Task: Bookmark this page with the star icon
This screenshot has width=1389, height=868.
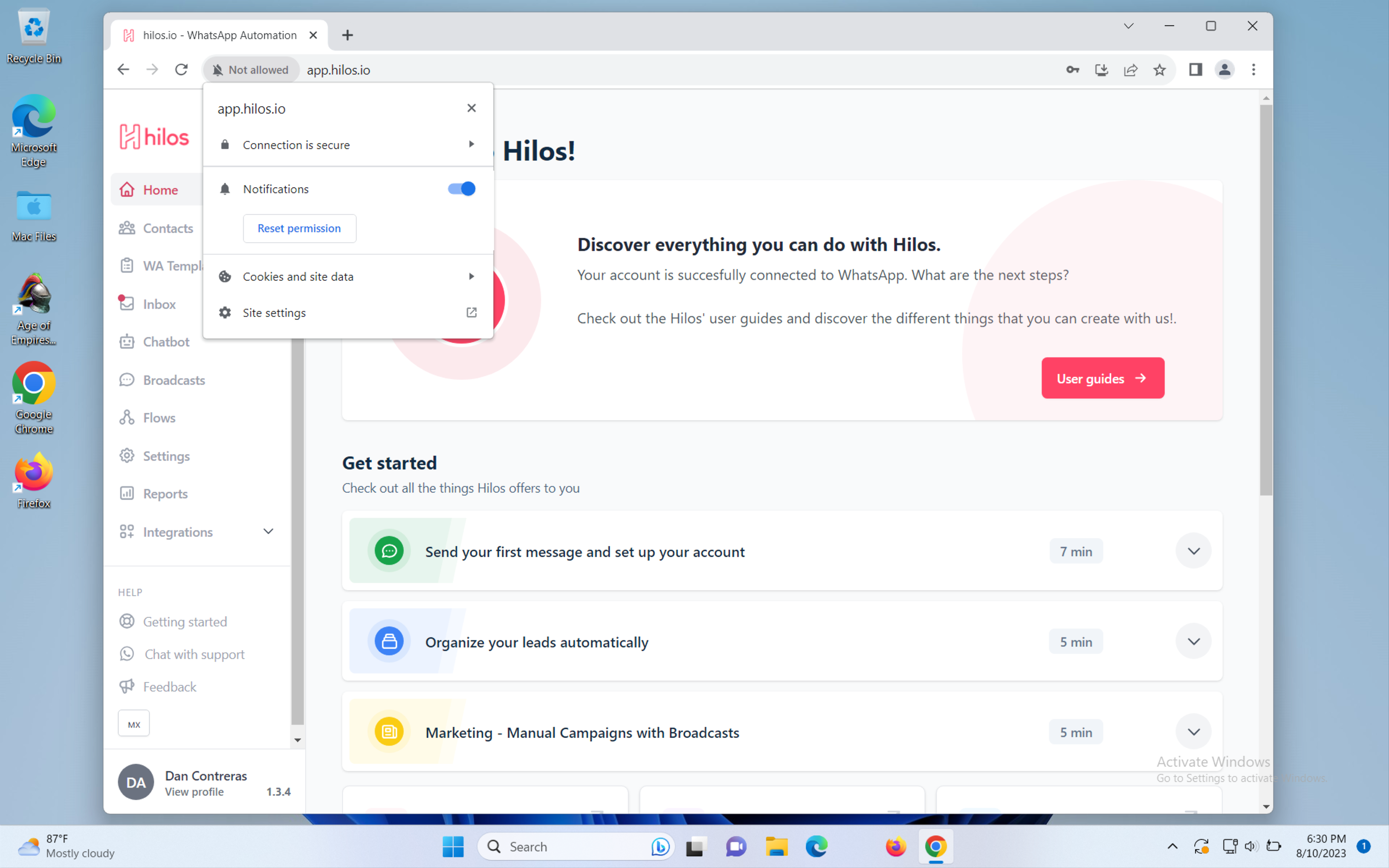Action: point(1160,69)
